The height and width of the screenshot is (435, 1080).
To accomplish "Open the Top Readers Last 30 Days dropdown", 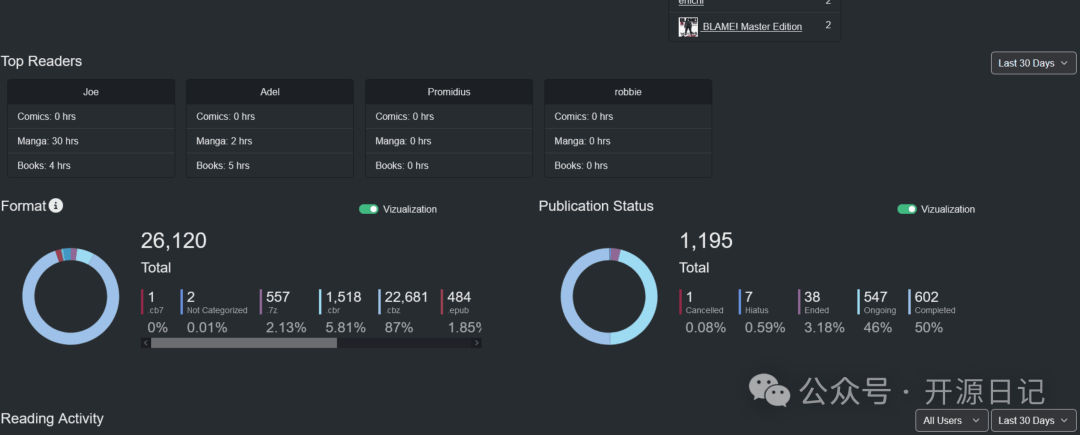I will (1034, 63).
